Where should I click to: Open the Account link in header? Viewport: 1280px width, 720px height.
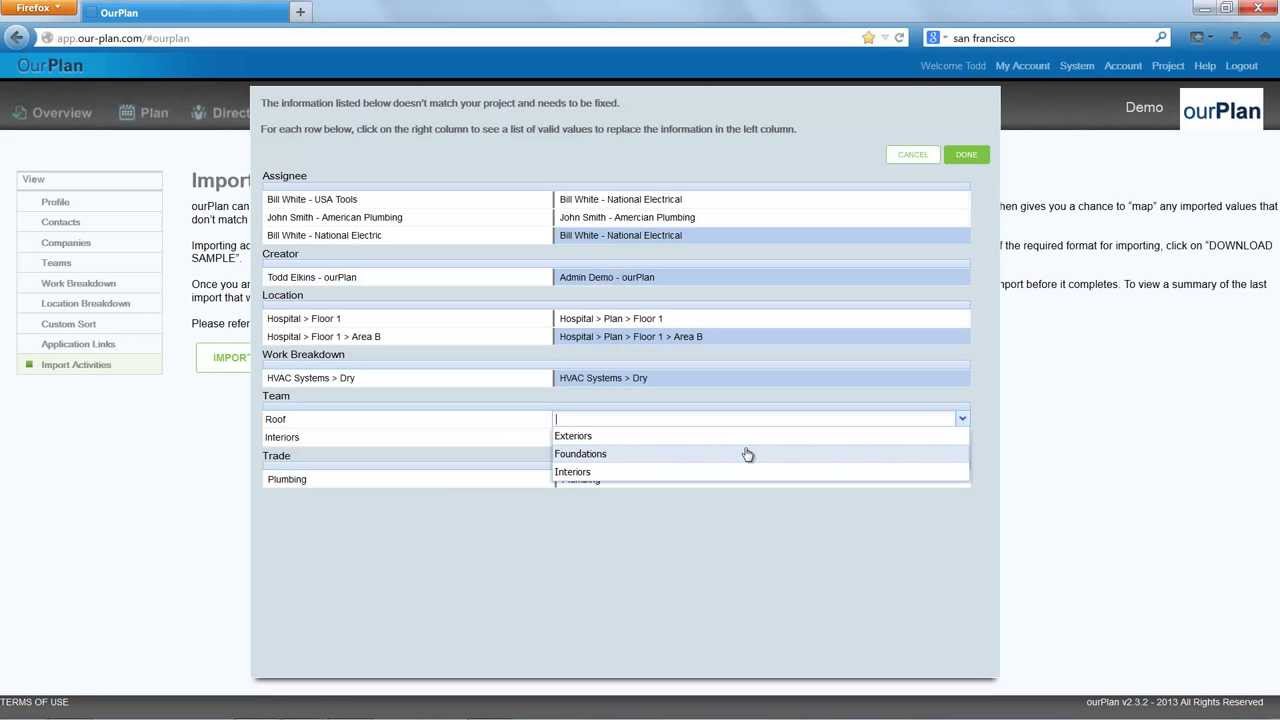click(x=1123, y=66)
